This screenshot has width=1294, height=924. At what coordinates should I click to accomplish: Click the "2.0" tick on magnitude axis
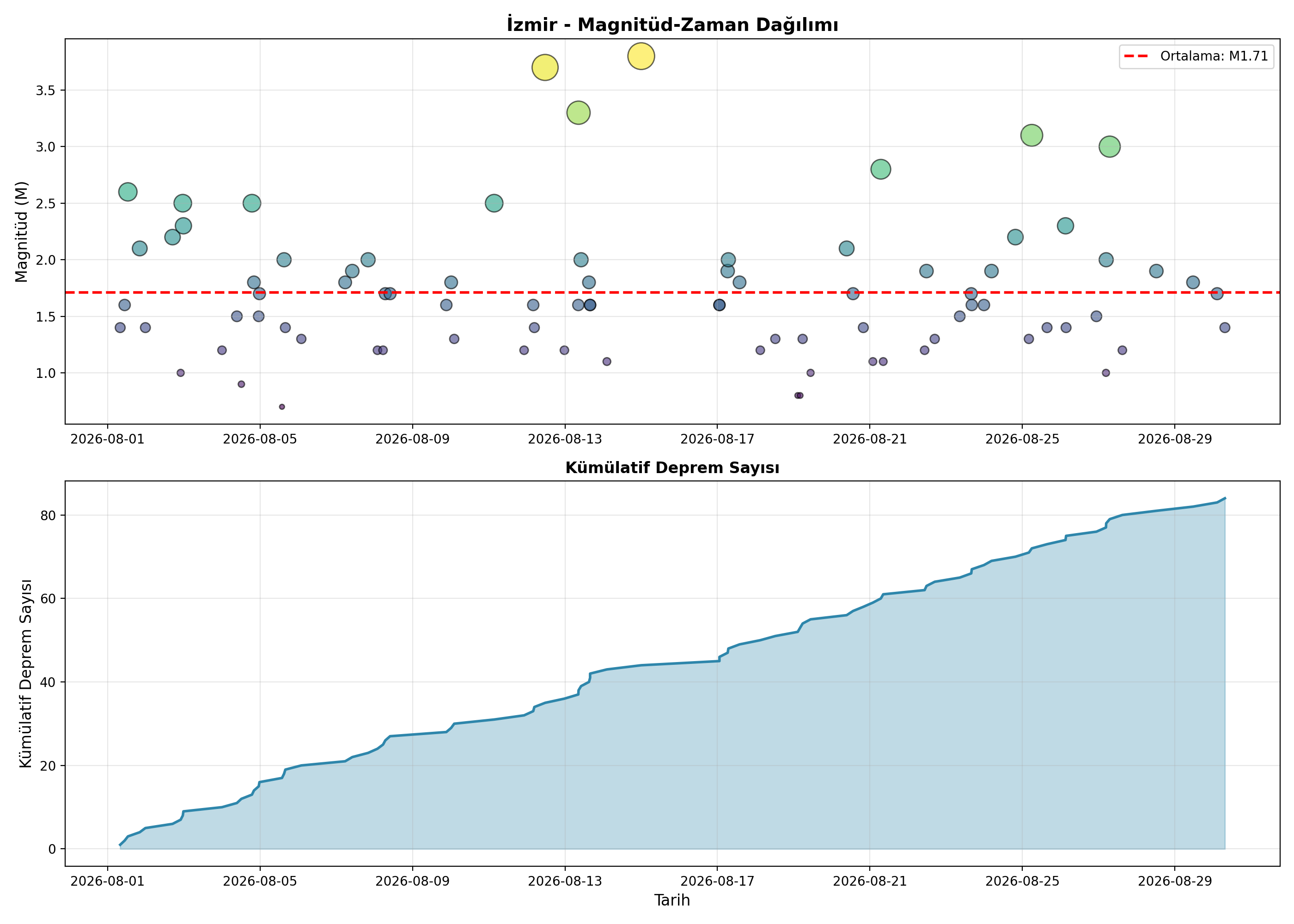point(46,260)
